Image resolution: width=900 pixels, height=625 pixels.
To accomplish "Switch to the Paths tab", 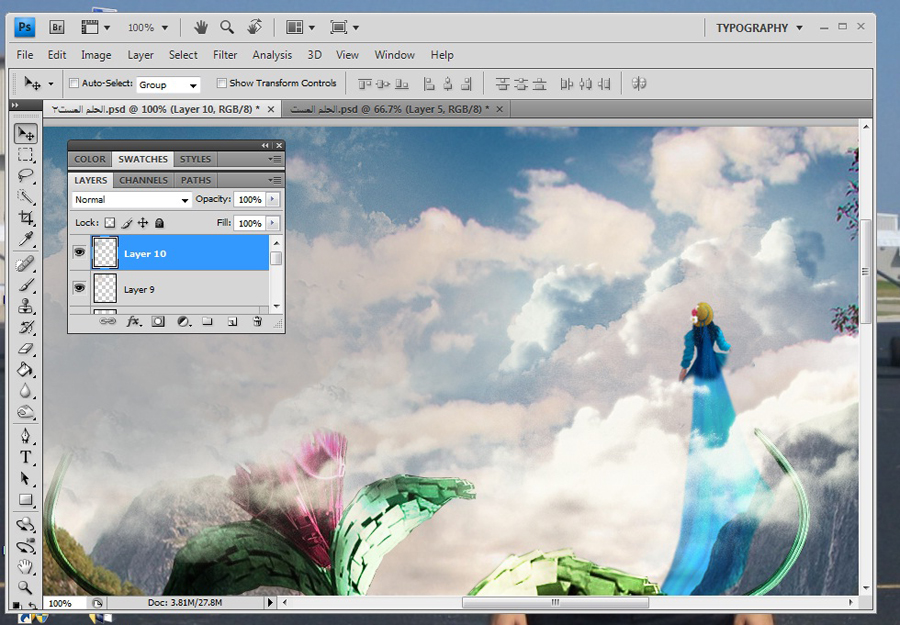I will [x=196, y=180].
